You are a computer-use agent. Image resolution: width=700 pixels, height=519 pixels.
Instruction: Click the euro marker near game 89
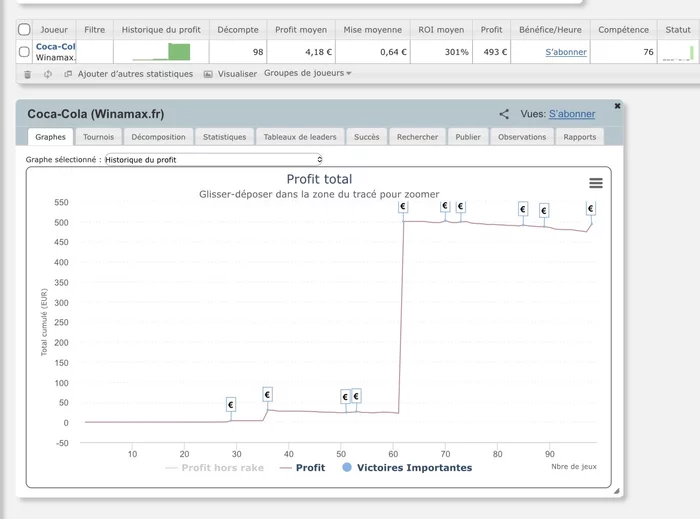pyautogui.click(x=544, y=211)
